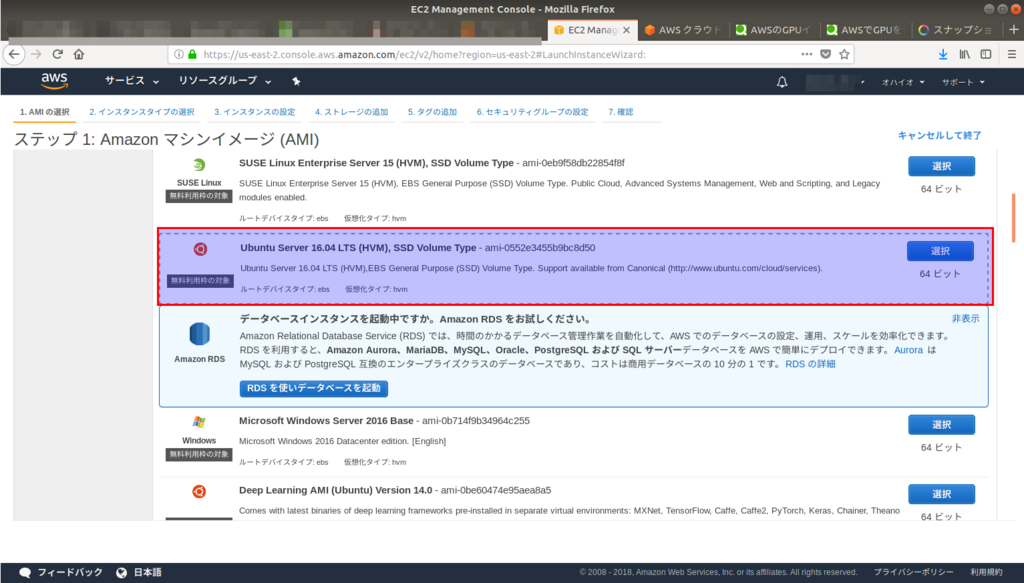Toggle the Firefox sidebar icon

click(x=986, y=55)
